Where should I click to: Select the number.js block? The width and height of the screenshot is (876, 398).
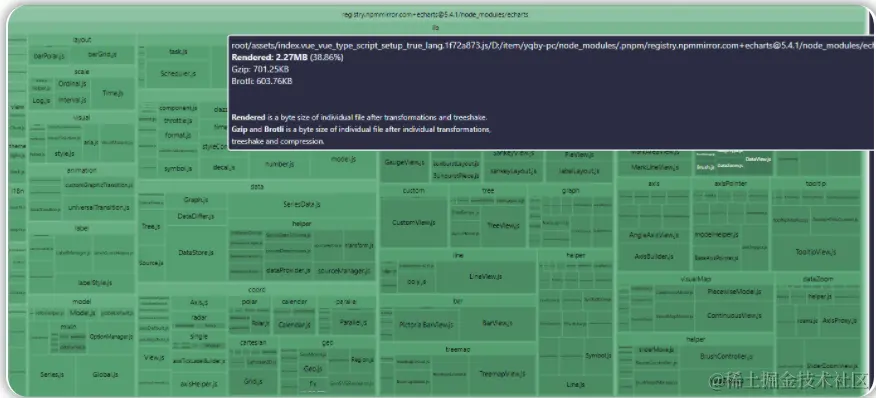click(x=279, y=165)
